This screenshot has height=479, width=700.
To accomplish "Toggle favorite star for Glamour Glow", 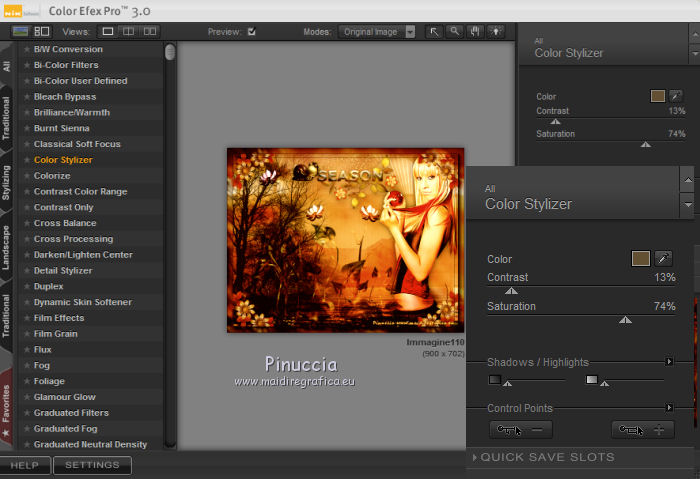I will [x=27, y=397].
